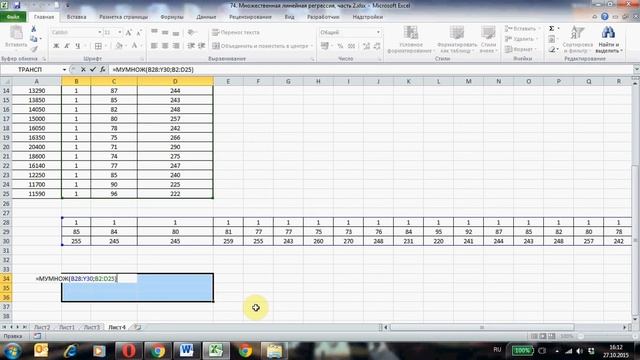Center text horizontally
The height and width of the screenshot is (360, 640).
click(165, 46)
